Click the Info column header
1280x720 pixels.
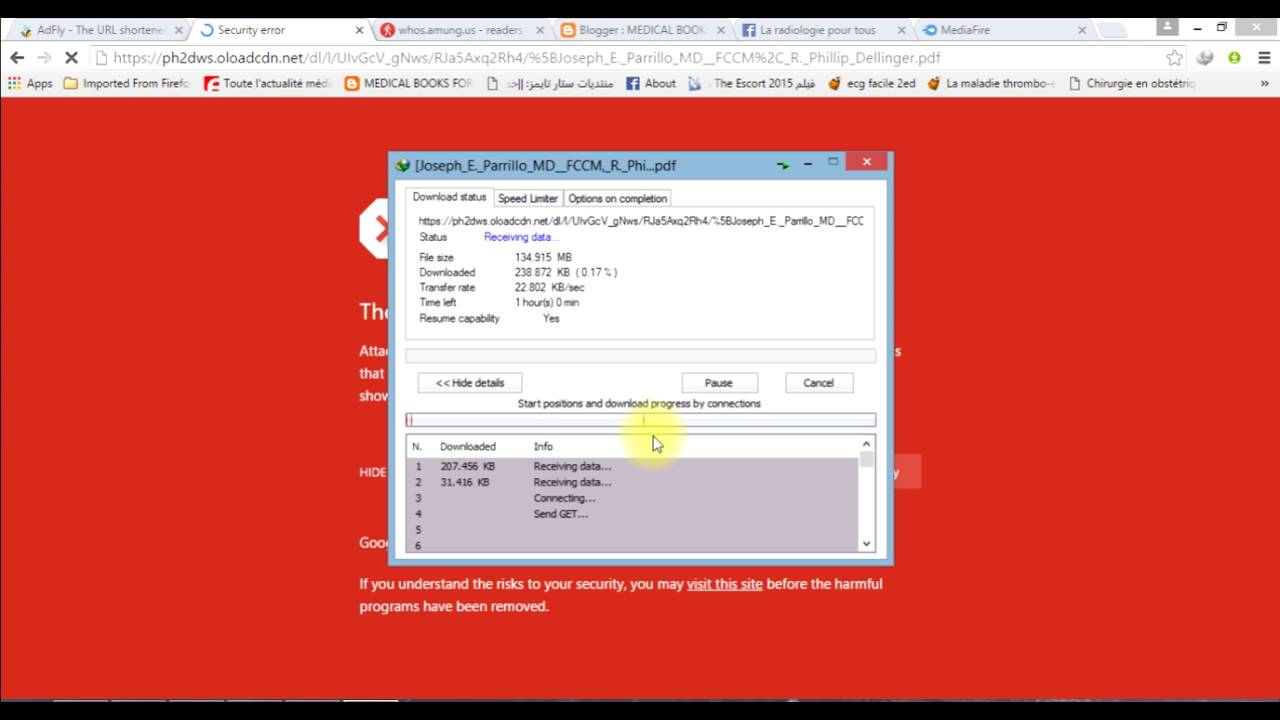543,447
